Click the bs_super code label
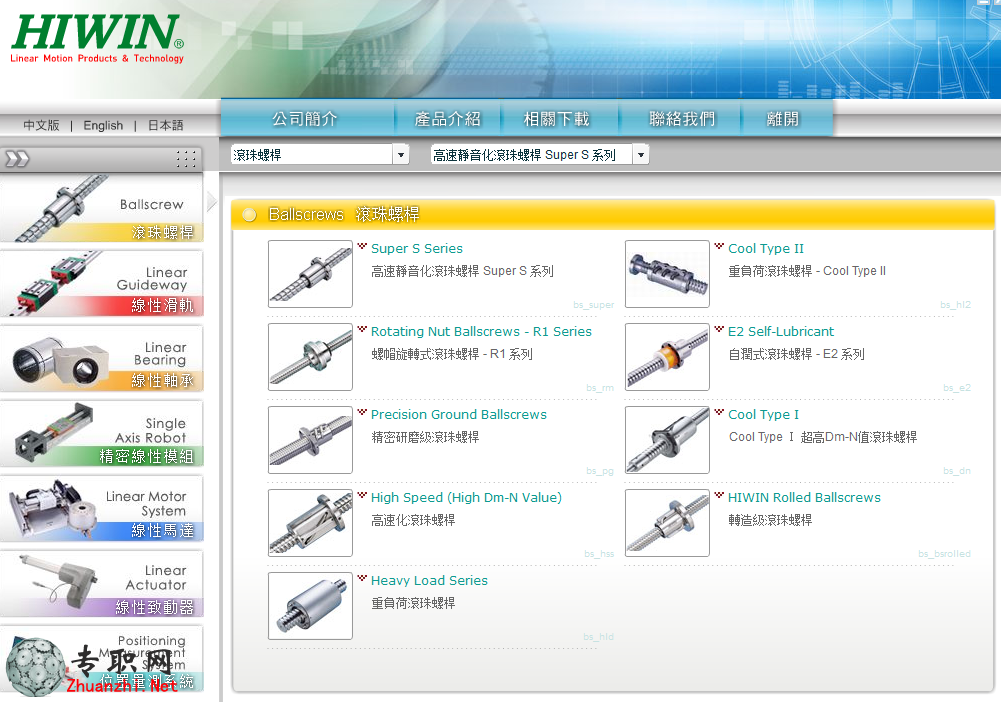This screenshot has width=1001, height=702. point(594,305)
